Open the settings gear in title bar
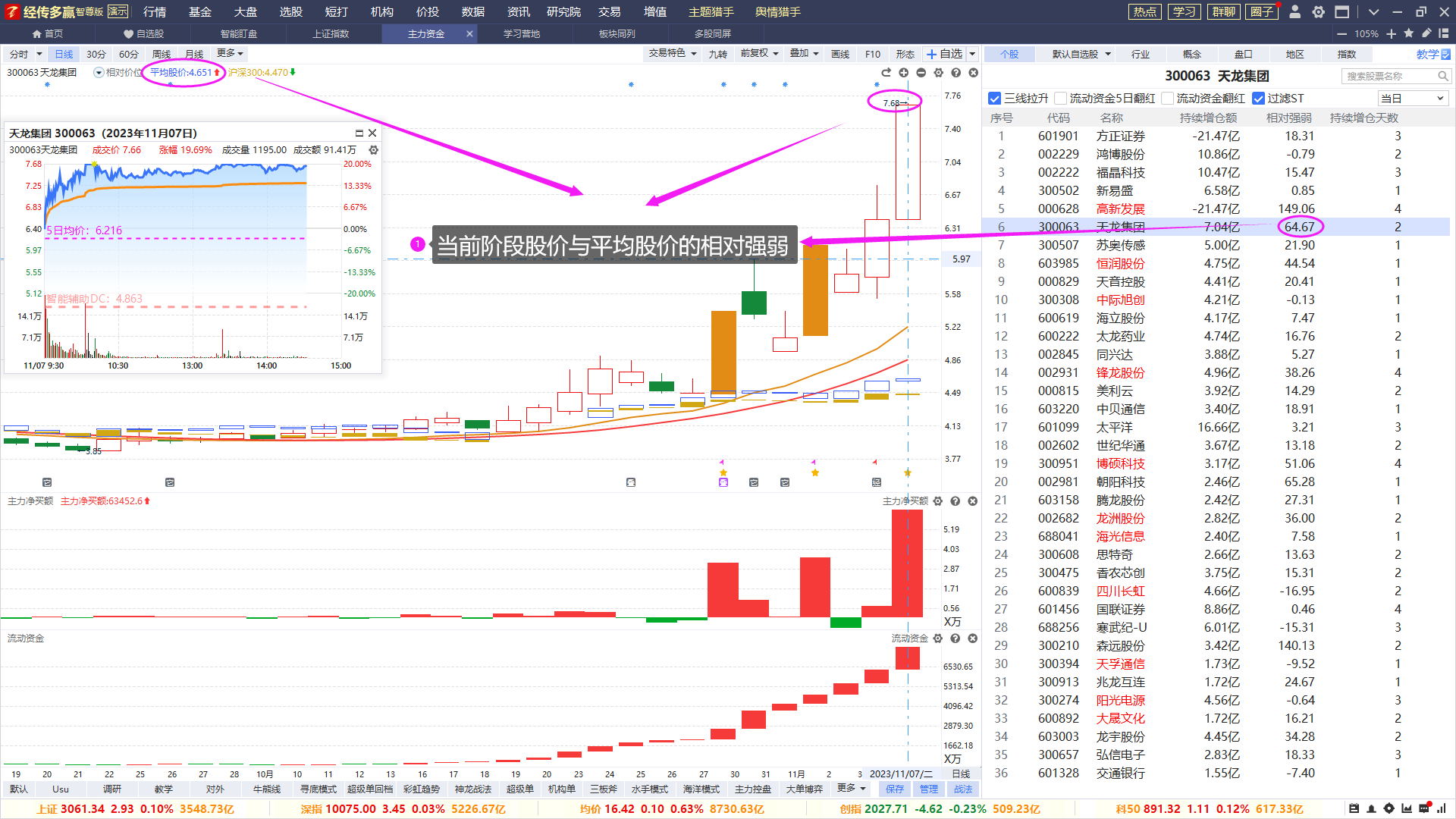Screen dimensions: 1456x819 pyautogui.click(x=1319, y=11)
